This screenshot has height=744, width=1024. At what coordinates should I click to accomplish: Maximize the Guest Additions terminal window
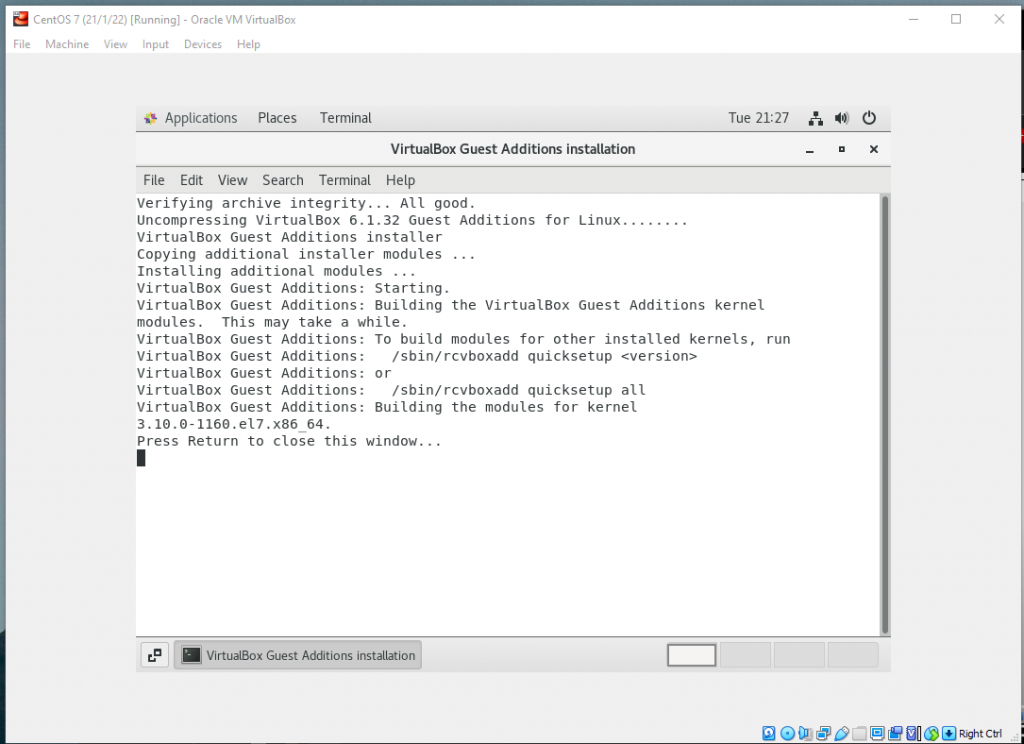(x=842, y=150)
